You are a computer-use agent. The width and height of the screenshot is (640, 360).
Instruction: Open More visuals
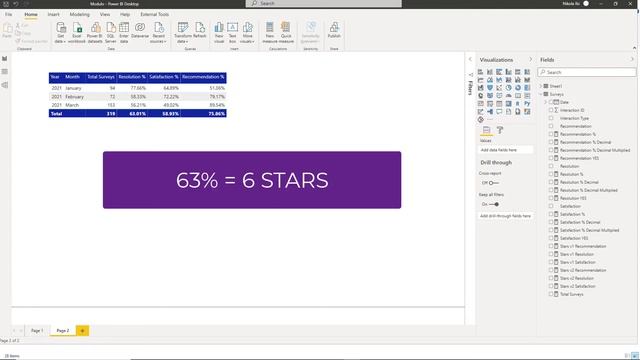pos(247,33)
